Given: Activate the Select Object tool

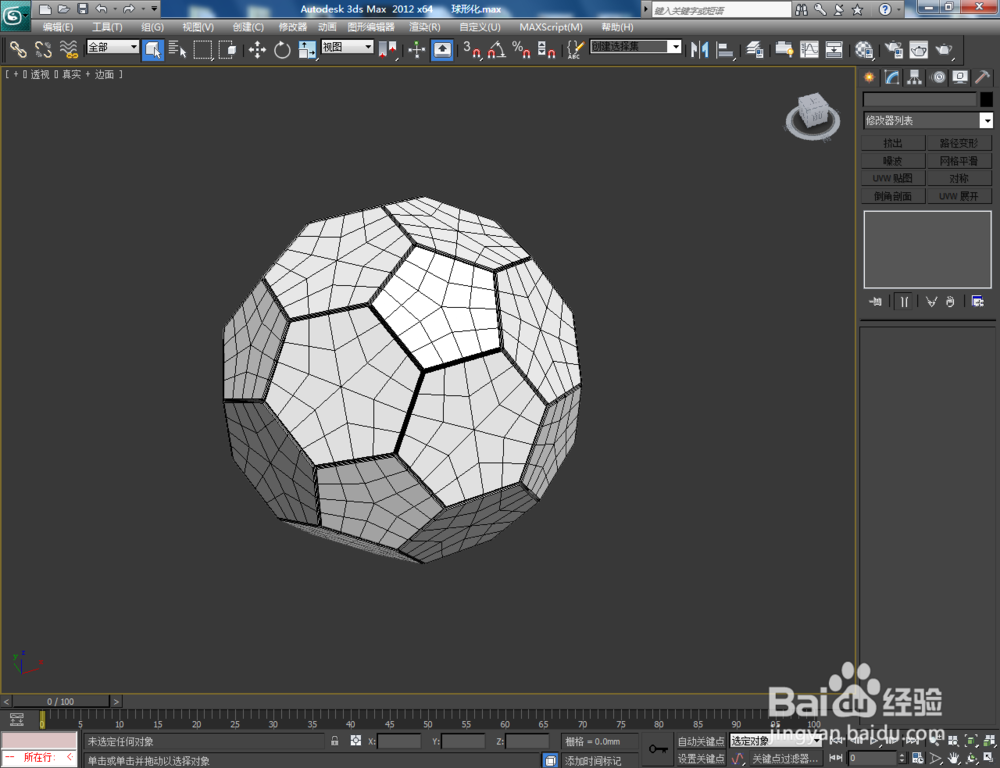Looking at the screenshot, I should (x=153, y=49).
